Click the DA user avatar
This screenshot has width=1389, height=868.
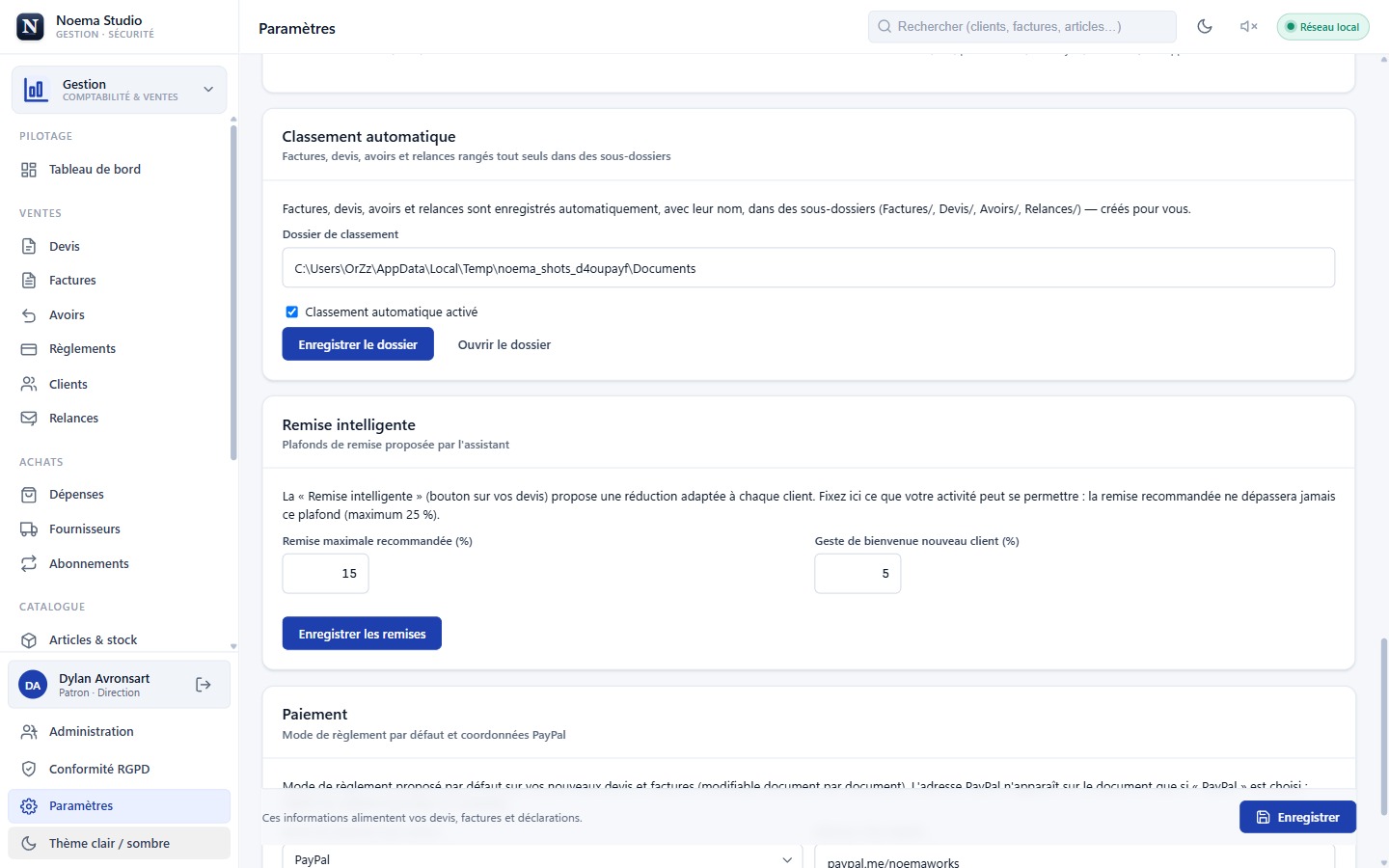[33, 685]
